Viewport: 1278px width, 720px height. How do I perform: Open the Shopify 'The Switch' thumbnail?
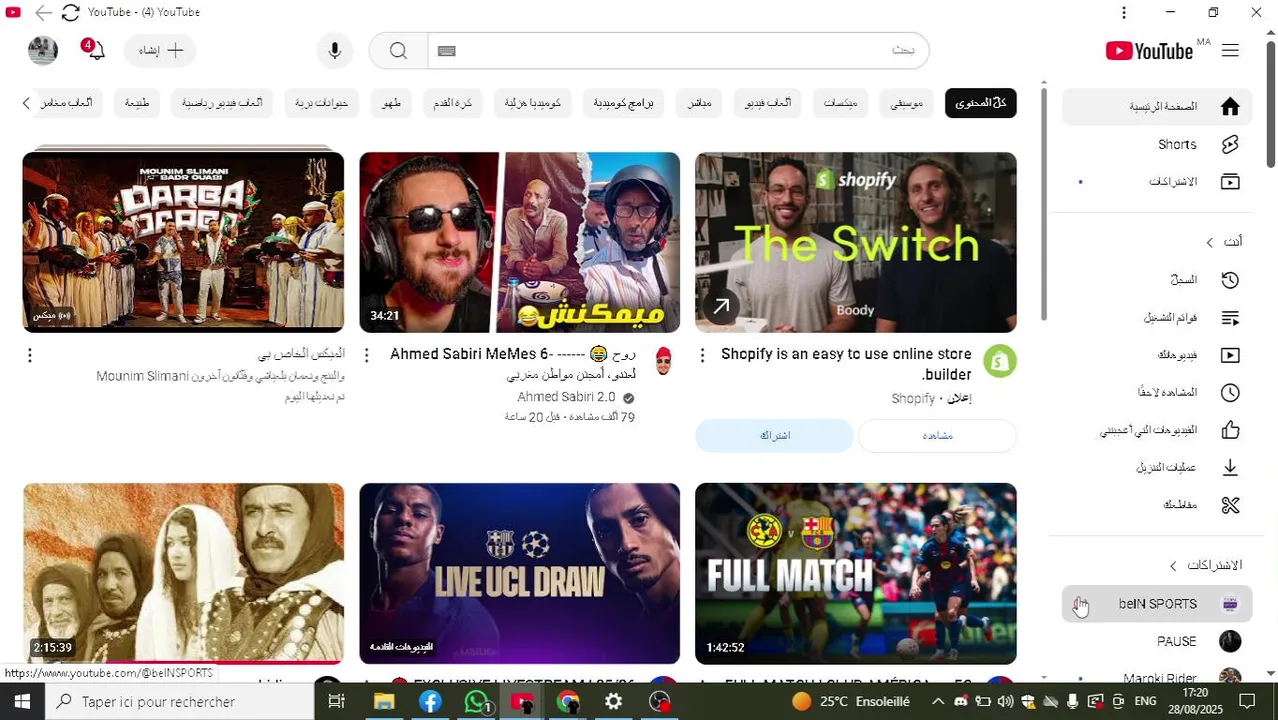click(x=856, y=242)
